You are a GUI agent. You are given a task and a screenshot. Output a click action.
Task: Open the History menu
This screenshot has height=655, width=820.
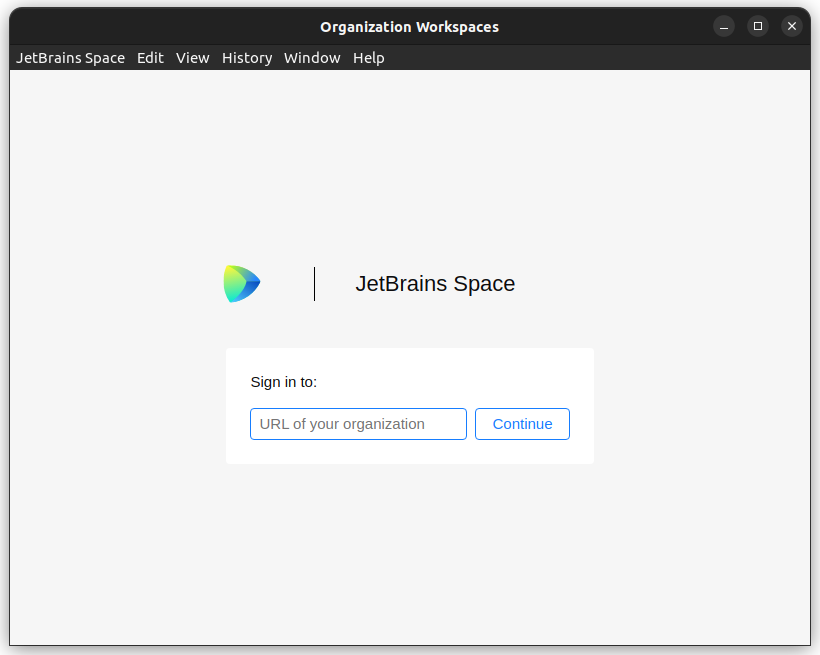(x=247, y=58)
